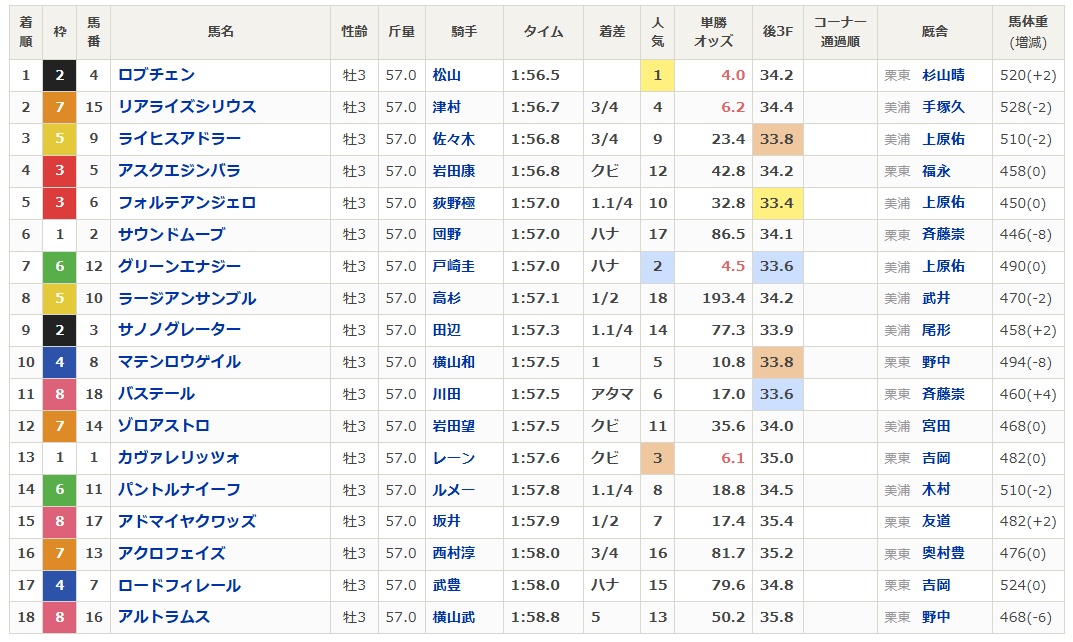Open ライヒスアドラー horse profile
The image size is (1073, 642).
click(x=179, y=139)
